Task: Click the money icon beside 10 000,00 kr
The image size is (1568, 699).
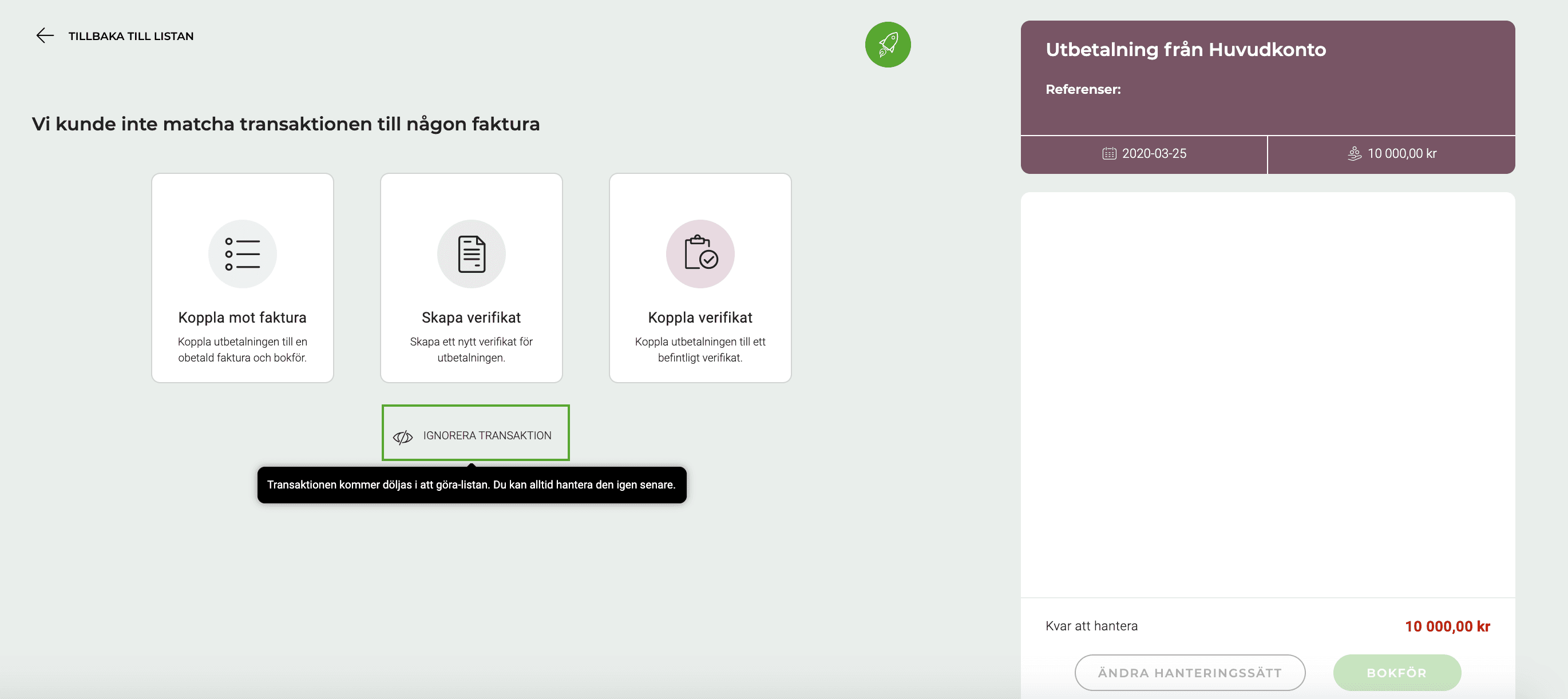Action: (1354, 154)
